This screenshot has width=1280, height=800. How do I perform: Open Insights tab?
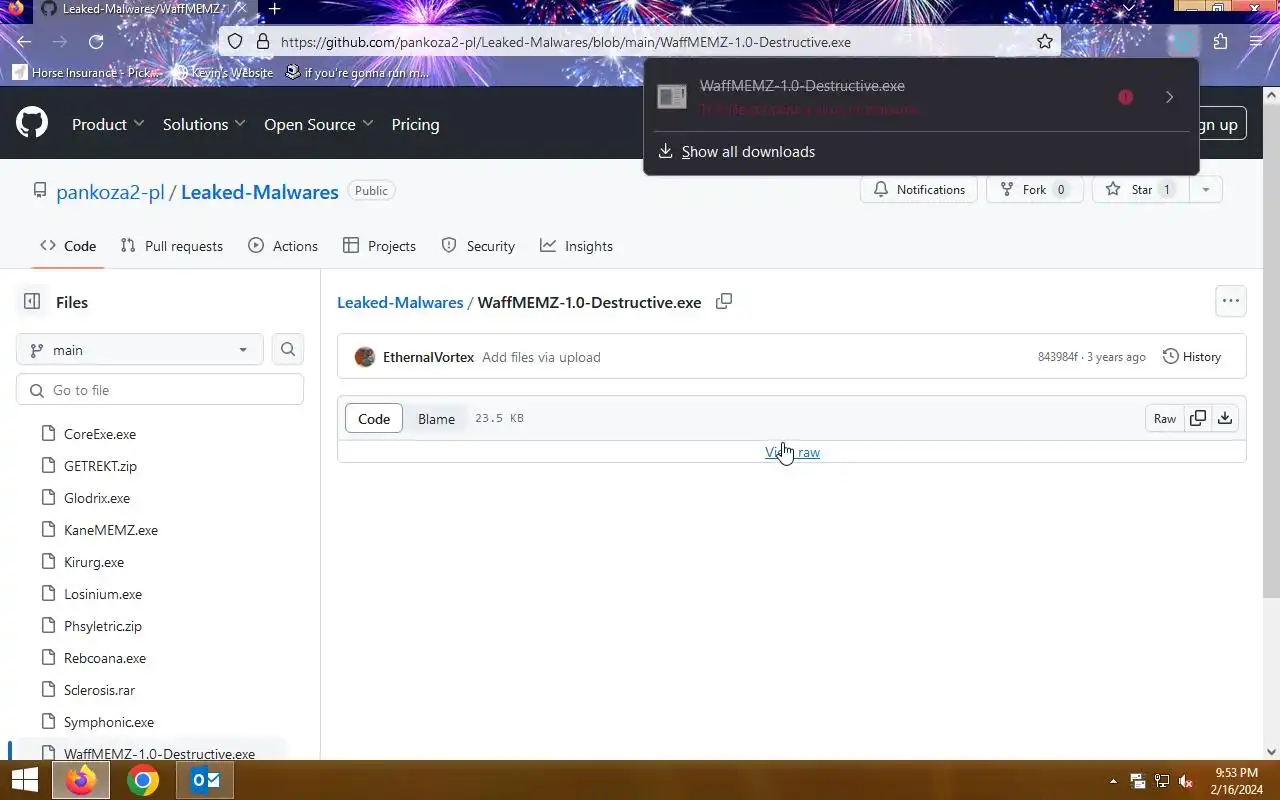(x=576, y=246)
